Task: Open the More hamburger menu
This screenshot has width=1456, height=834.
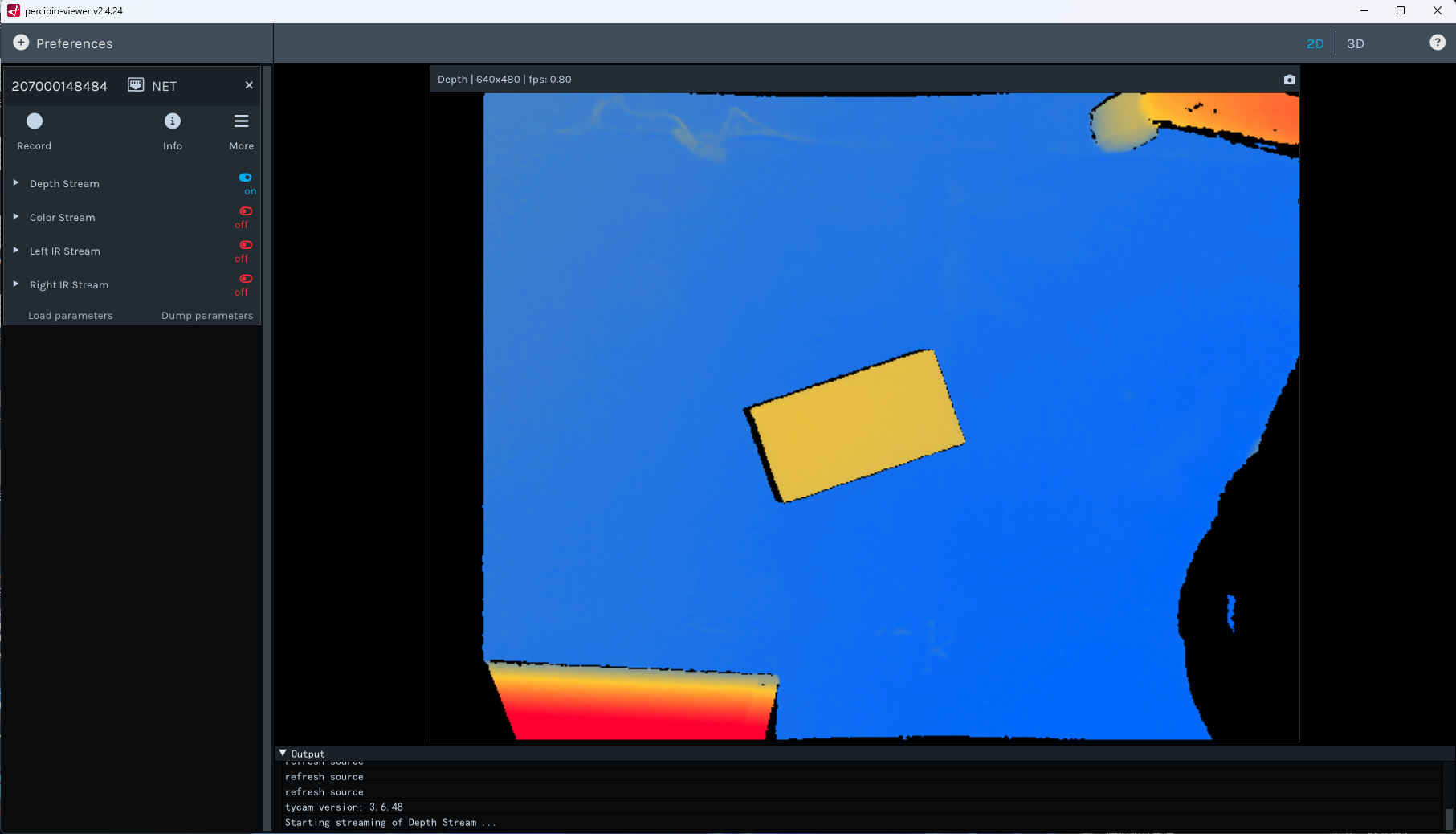Action: 241,121
